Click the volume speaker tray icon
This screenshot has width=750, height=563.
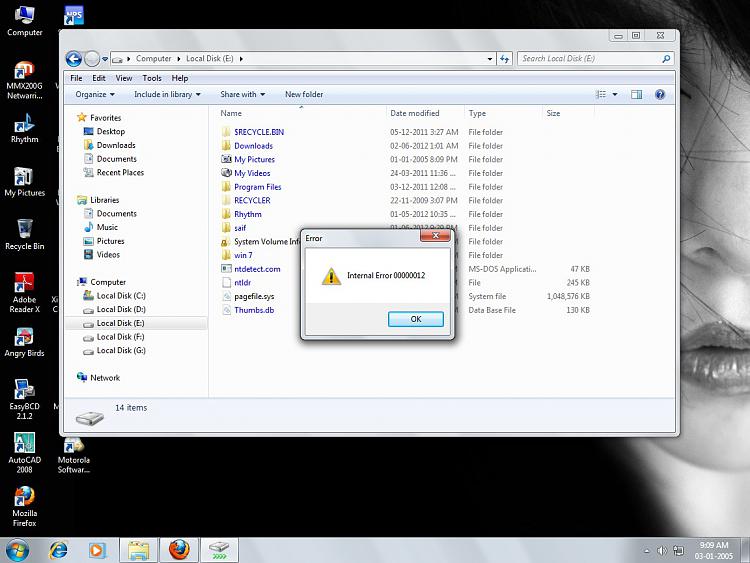662,551
